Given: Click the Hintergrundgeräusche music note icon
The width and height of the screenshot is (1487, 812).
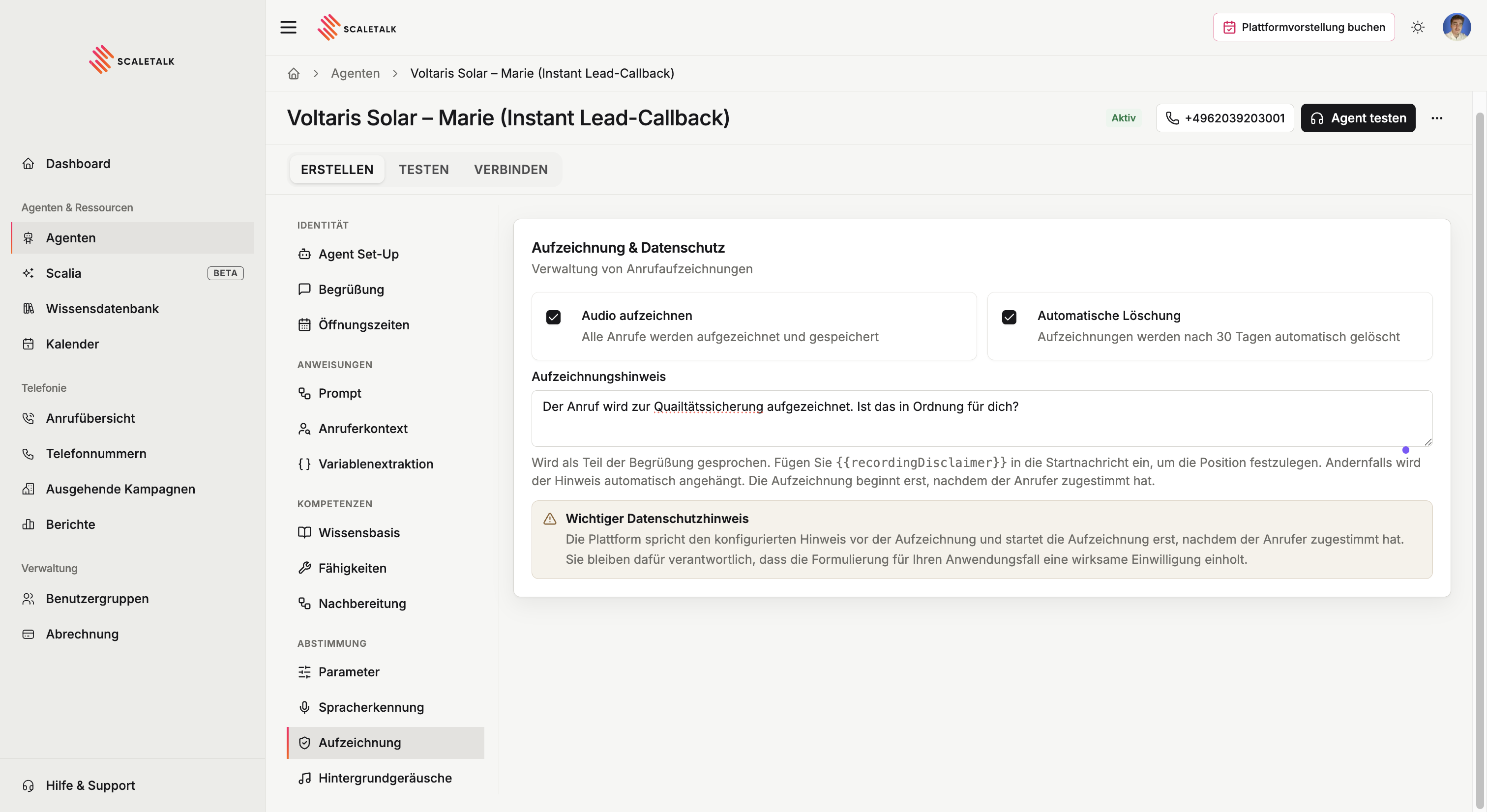Looking at the screenshot, I should click(x=304, y=778).
